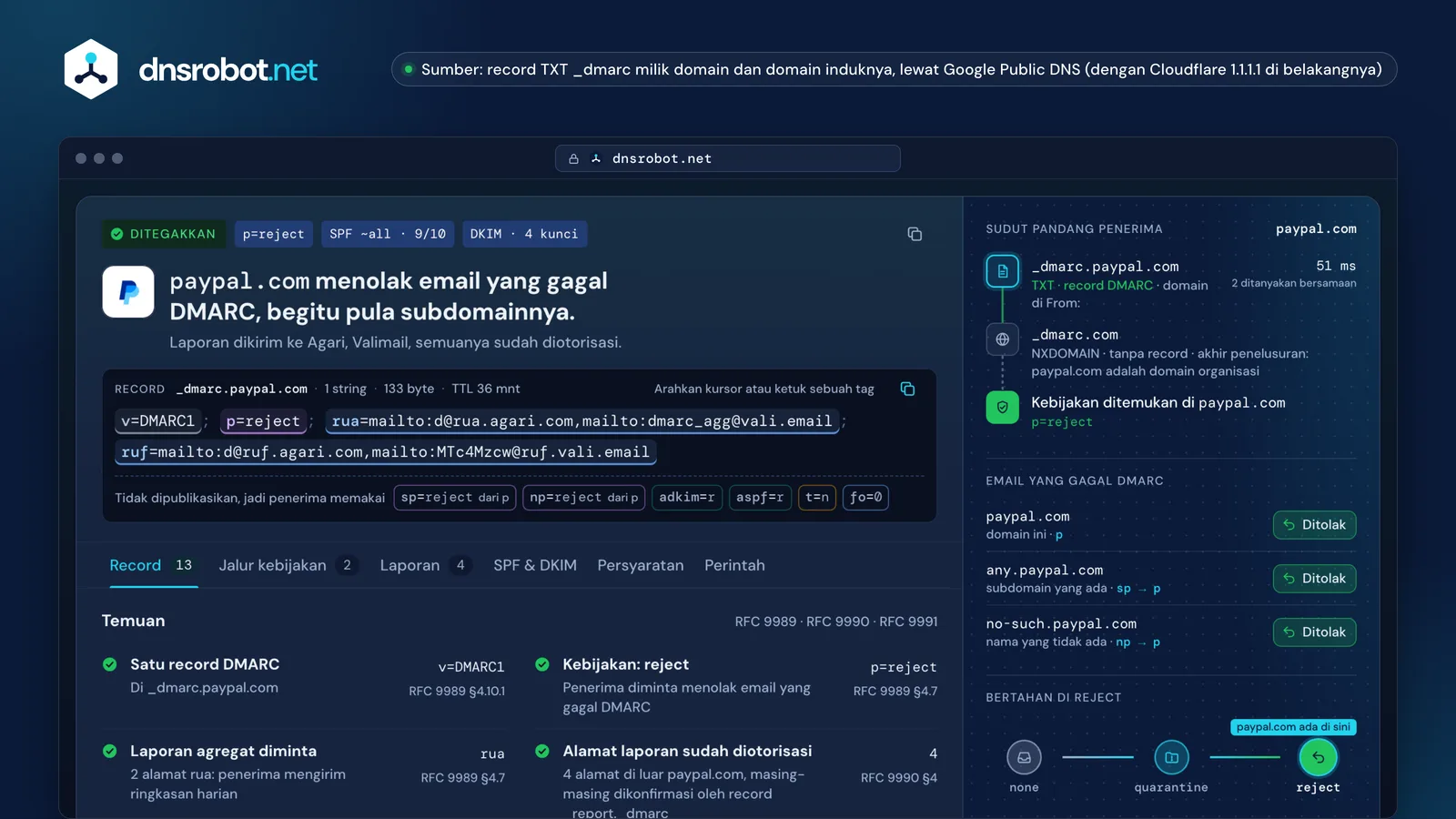Click the green check beside Alamat laporan sudah diotorisasi

[x=542, y=751]
